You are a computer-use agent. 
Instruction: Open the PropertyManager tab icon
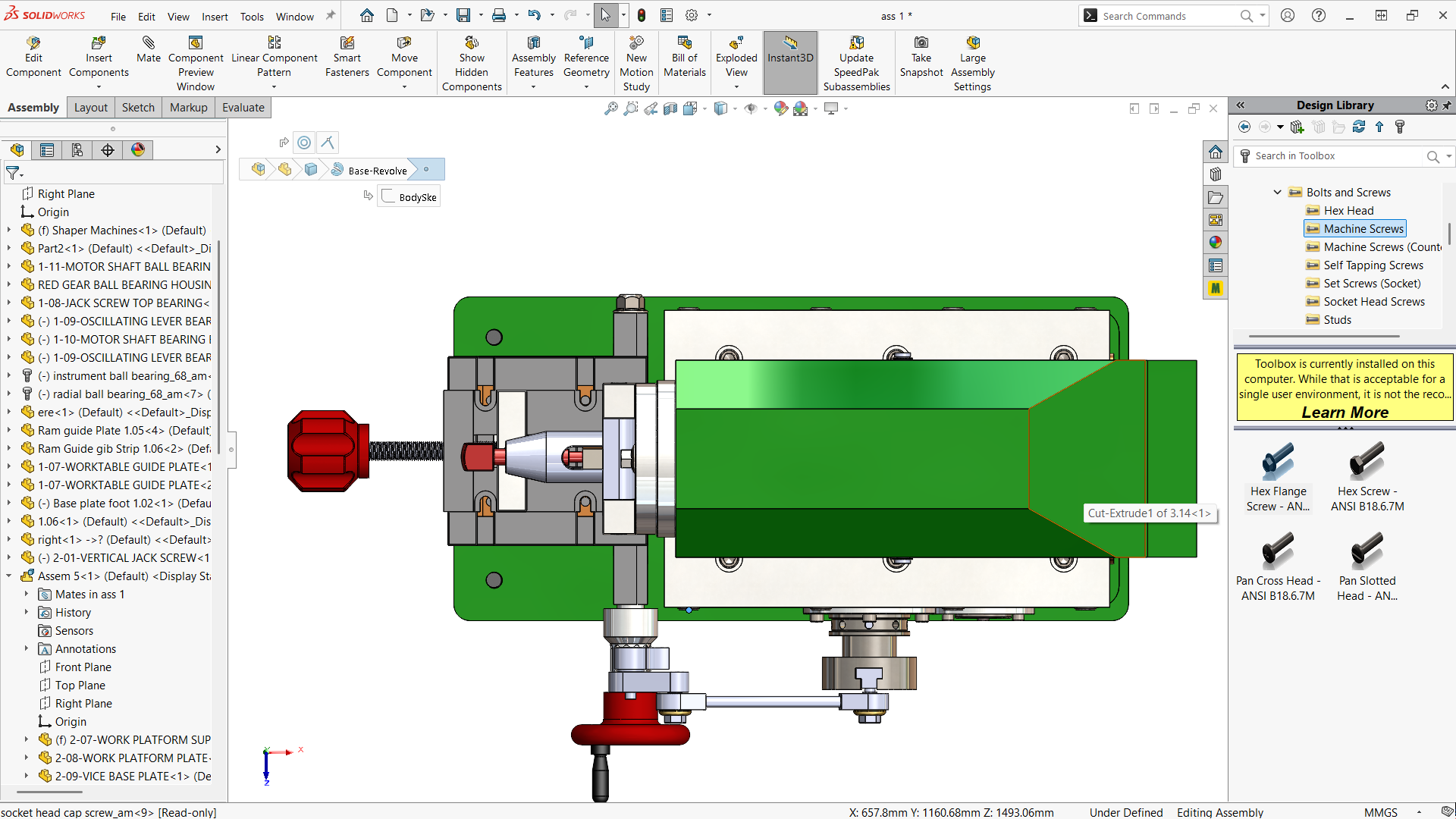click(x=47, y=150)
